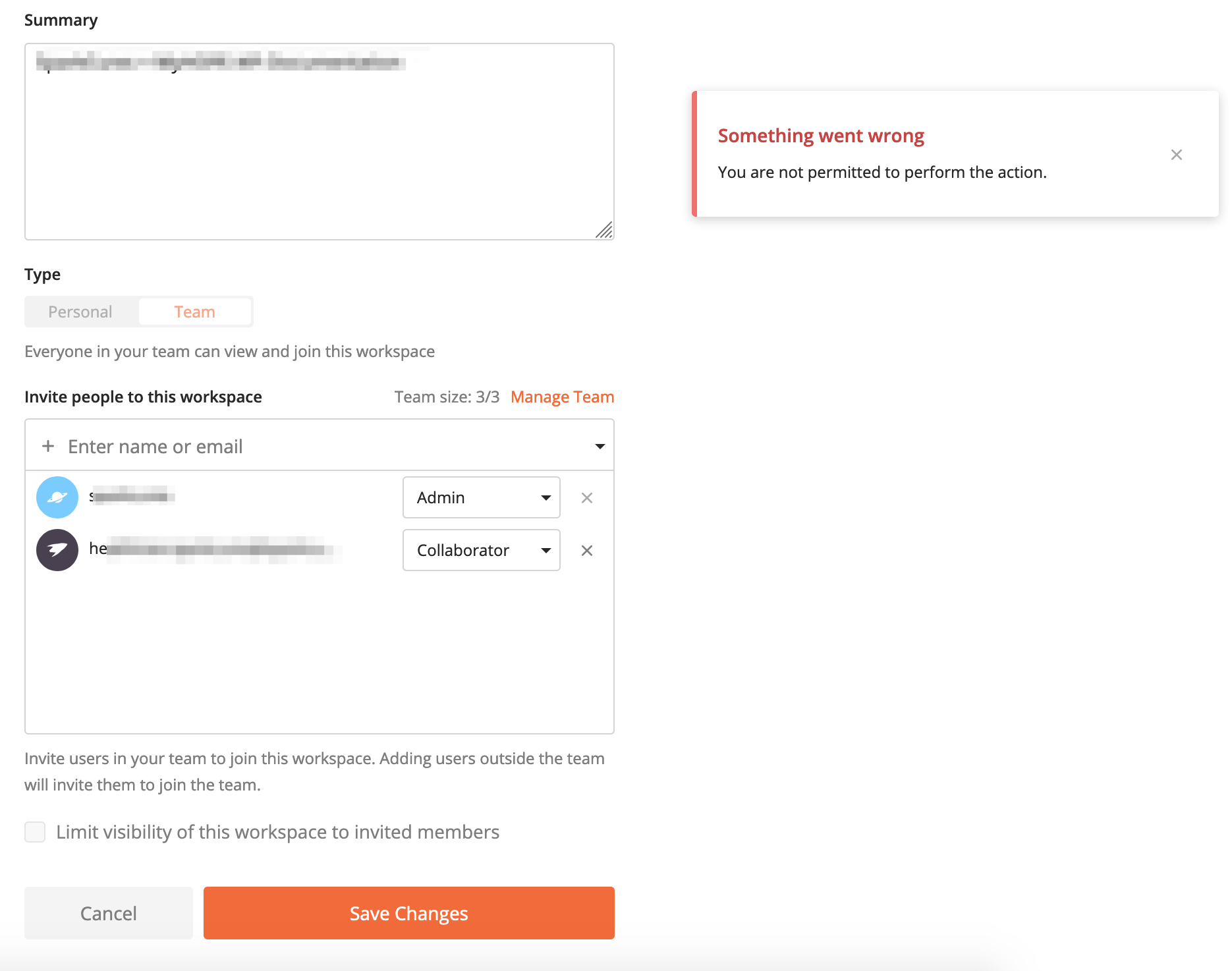Click the dark rocket avatar icon
Screen dimensions: 1232x971
pos(57,550)
